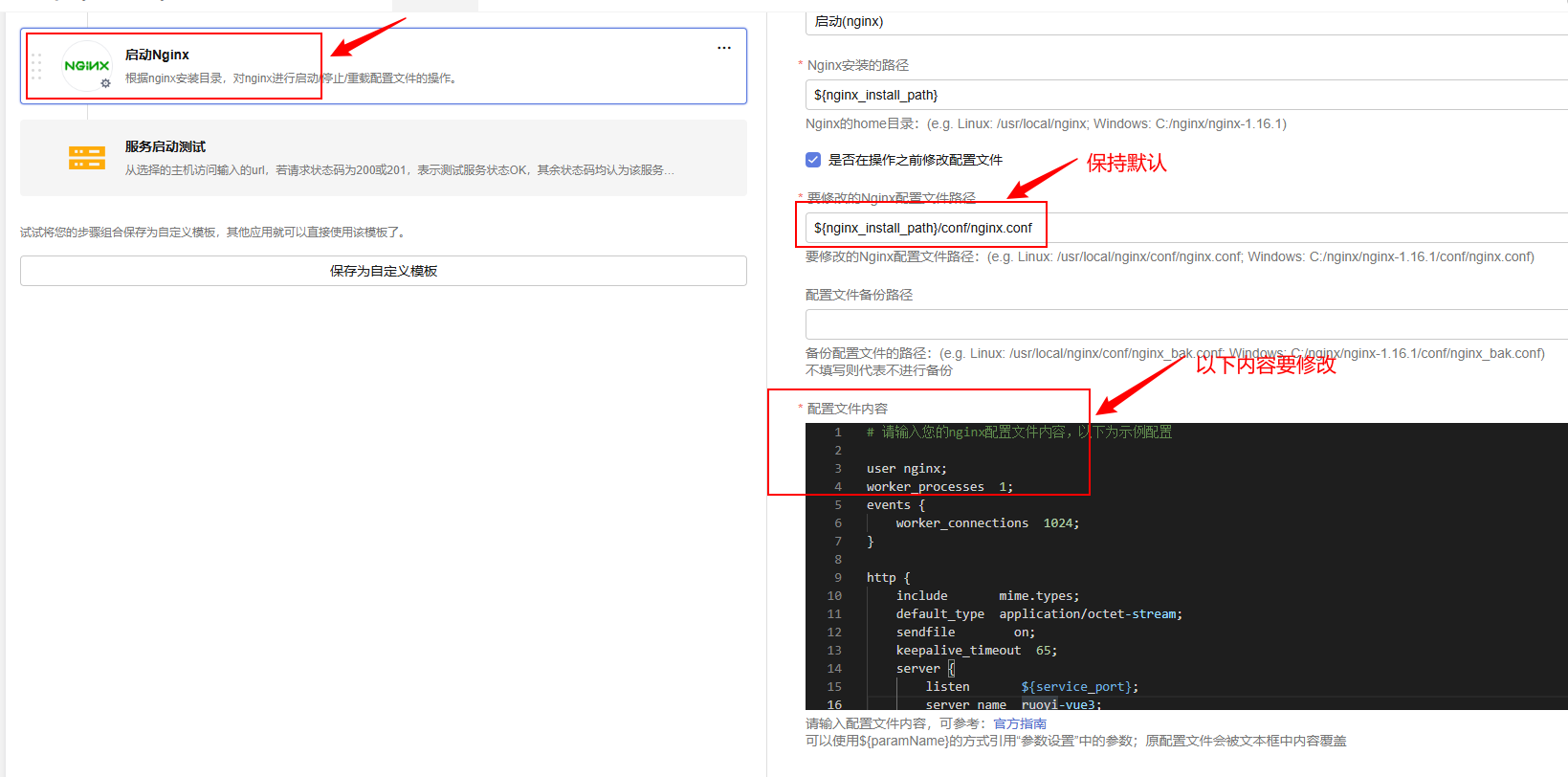Focus the 配置文件备份路径 input field

(x=1186, y=324)
